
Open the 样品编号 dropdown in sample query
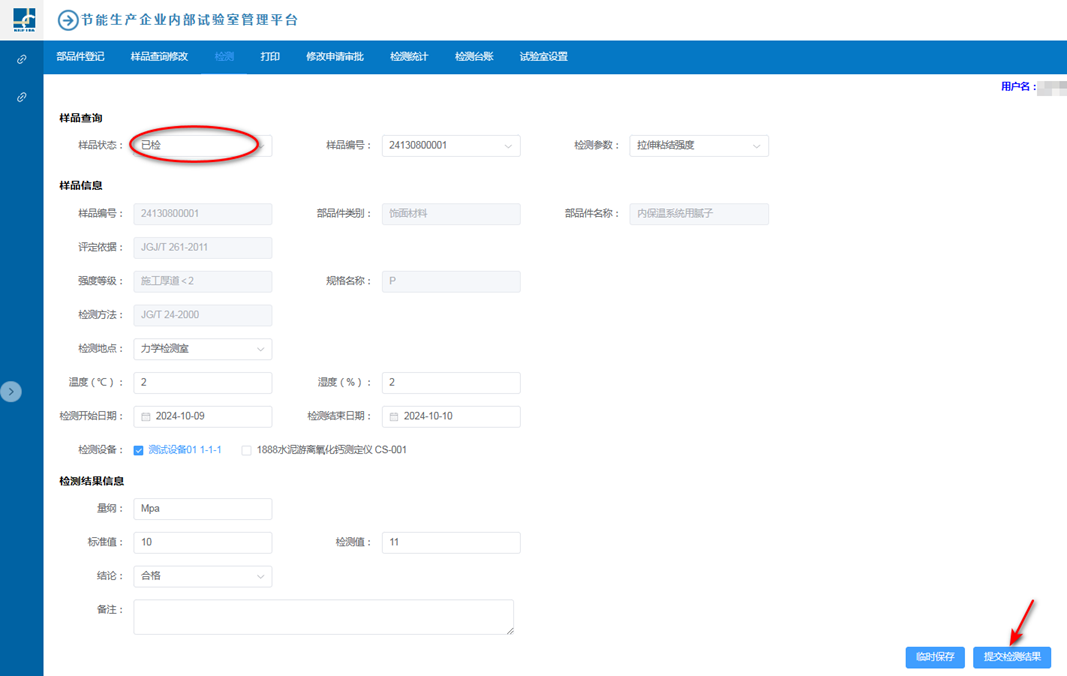(450, 146)
